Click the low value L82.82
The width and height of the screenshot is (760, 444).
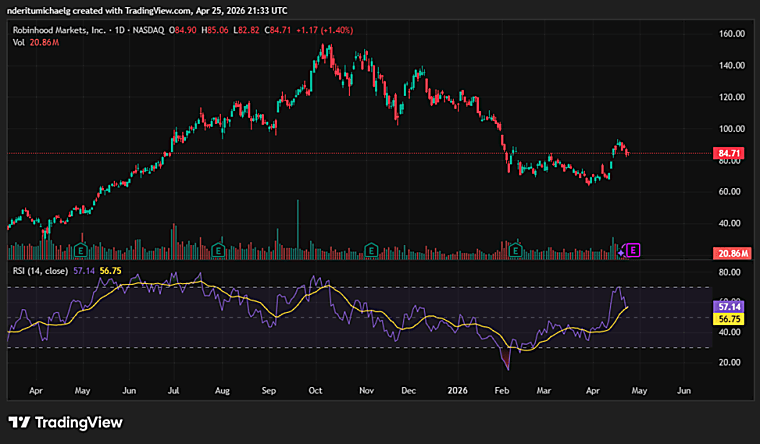coord(246,30)
